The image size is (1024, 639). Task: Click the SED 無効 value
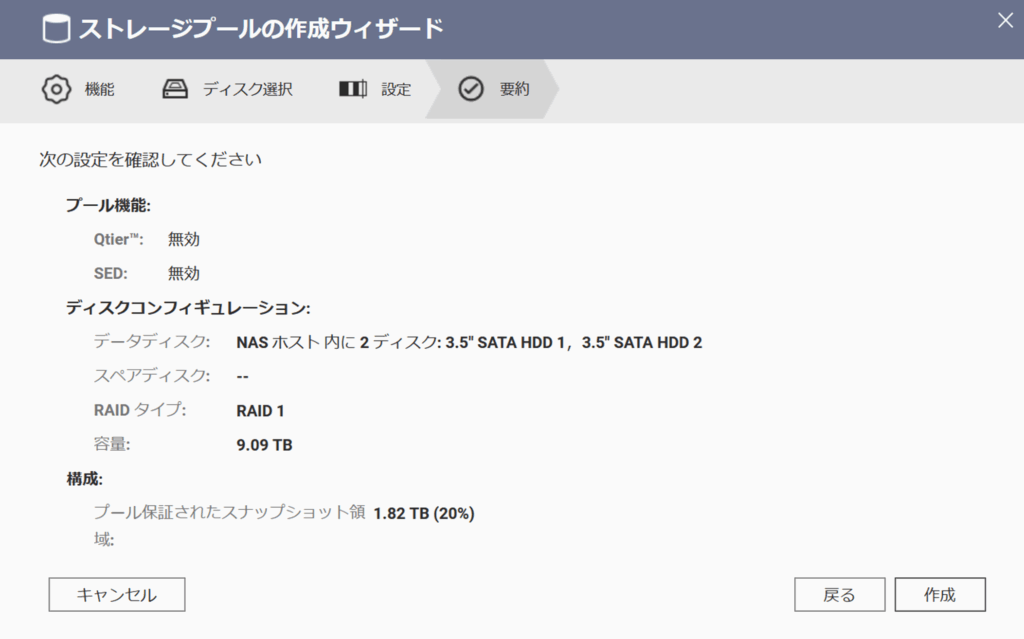coord(184,273)
